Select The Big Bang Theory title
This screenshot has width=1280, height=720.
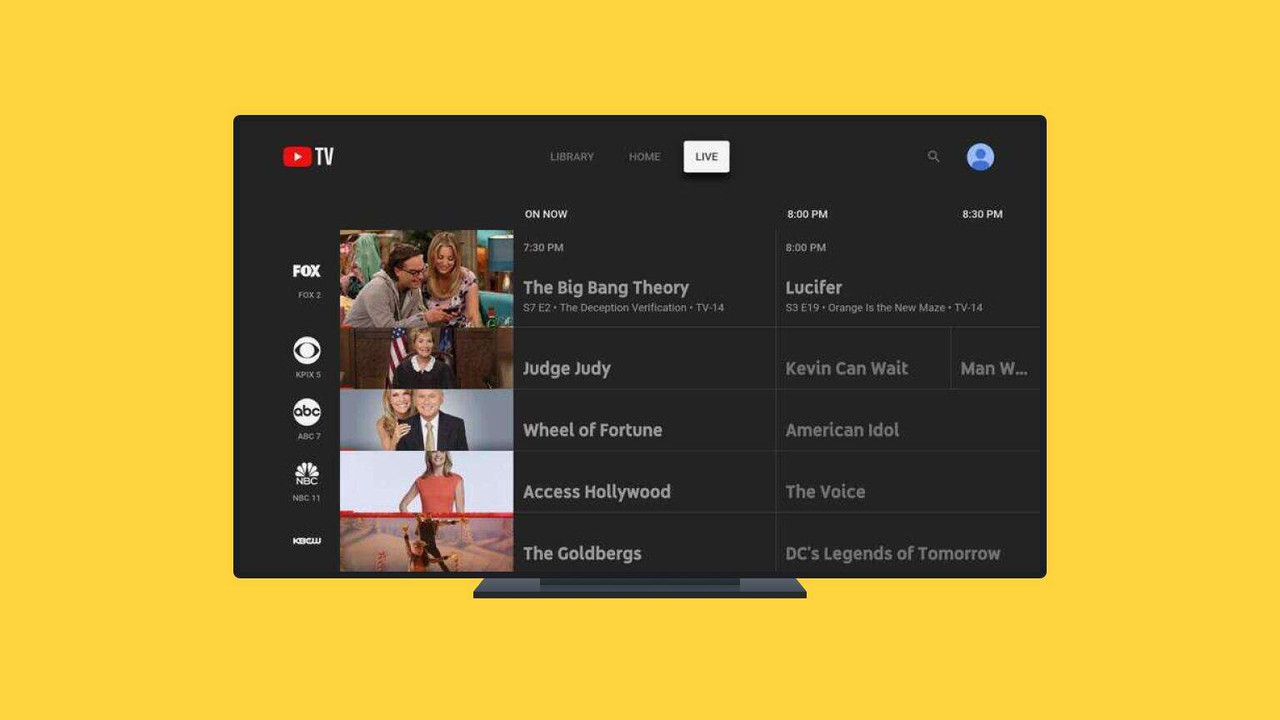(x=606, y=288)
